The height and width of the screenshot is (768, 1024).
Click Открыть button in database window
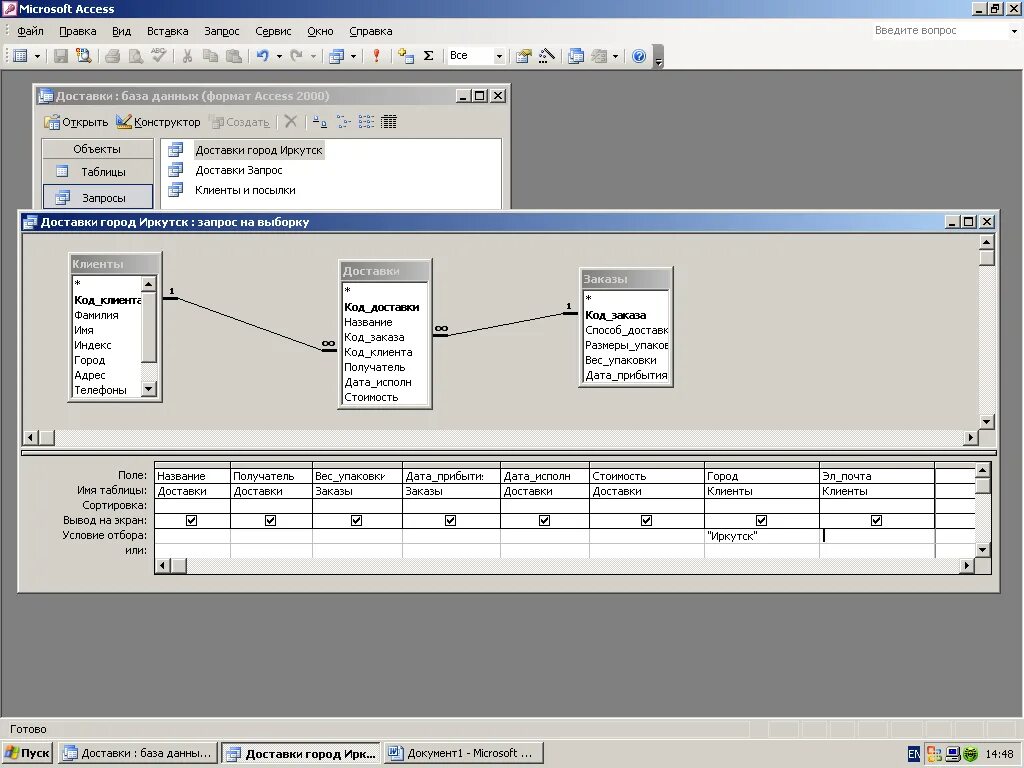[76, 122]
